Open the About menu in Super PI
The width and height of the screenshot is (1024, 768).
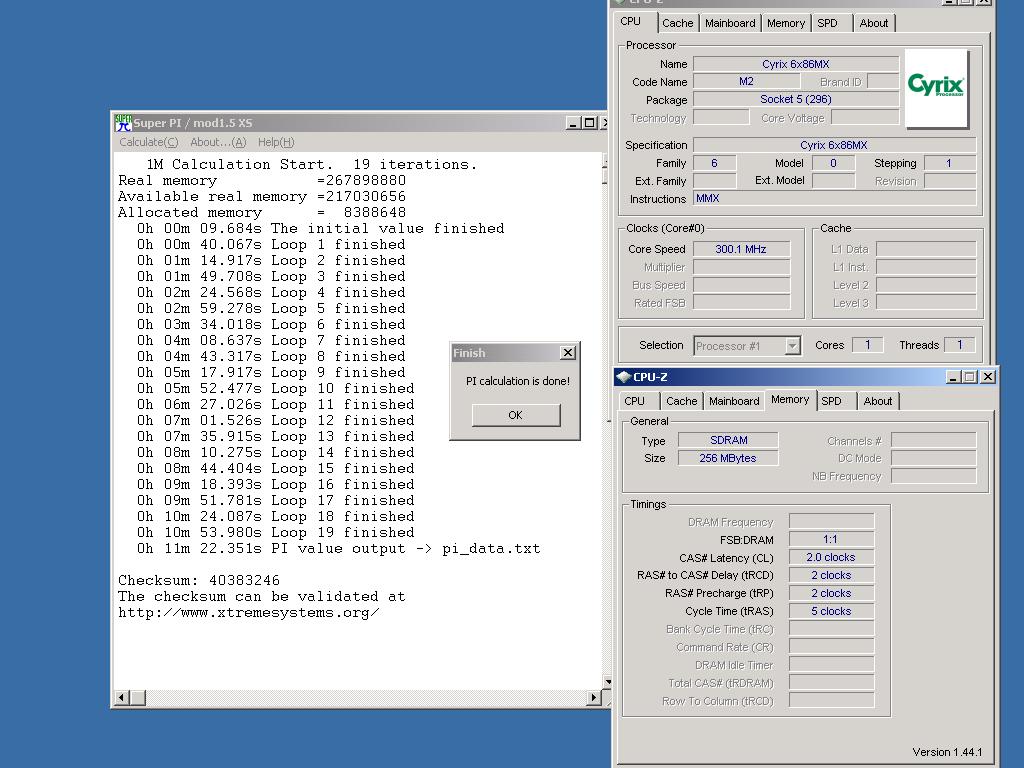tap(217, 142)
